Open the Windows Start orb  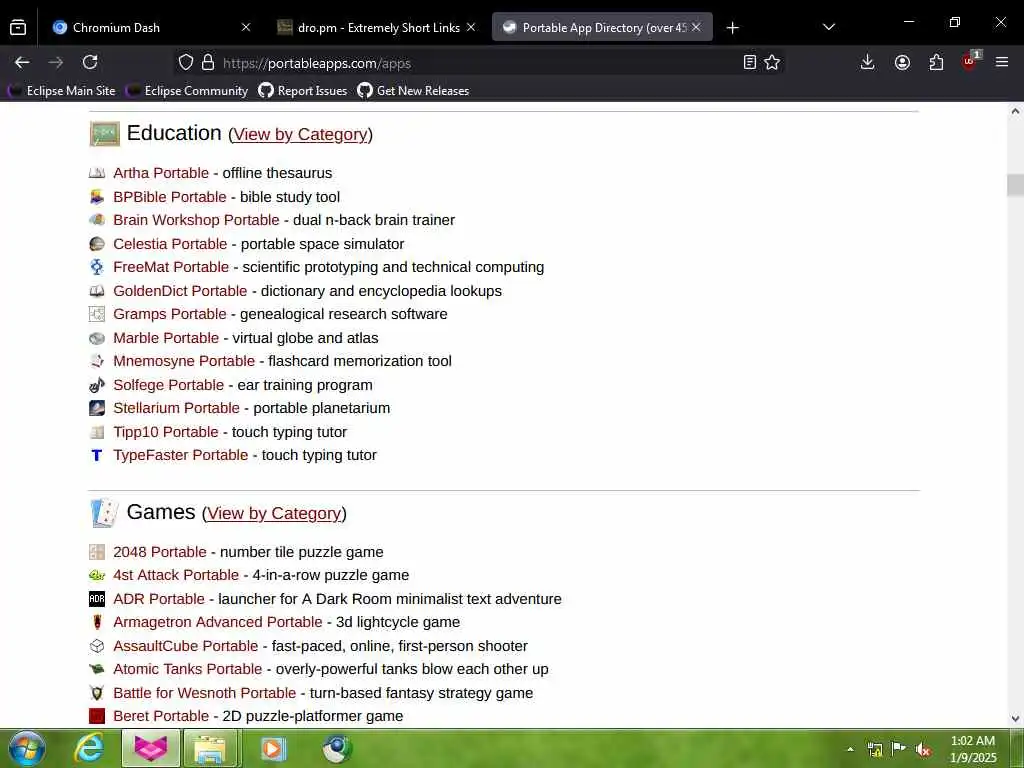click(26, 748)
